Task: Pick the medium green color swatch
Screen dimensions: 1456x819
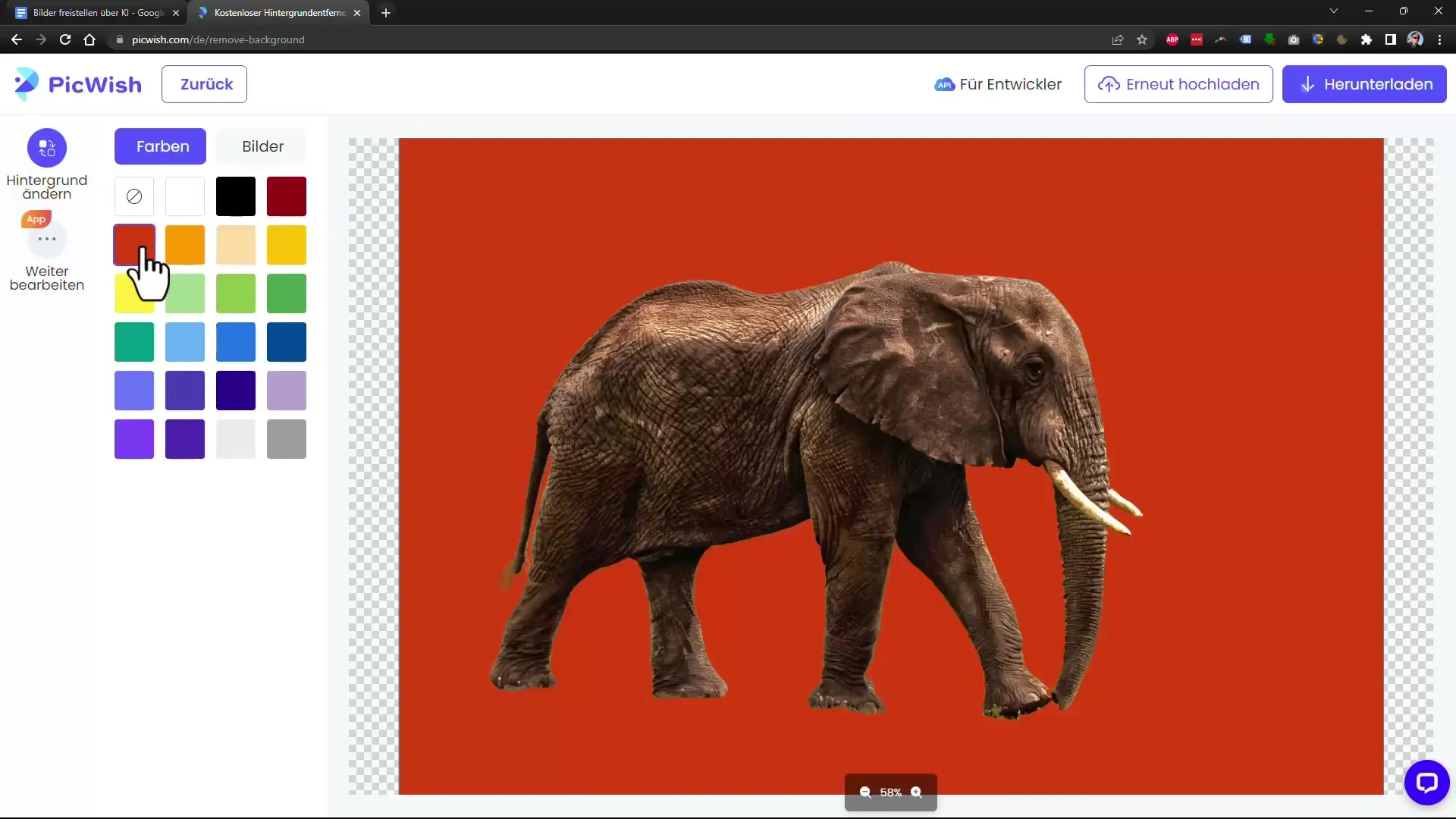Action: [287, 293]
